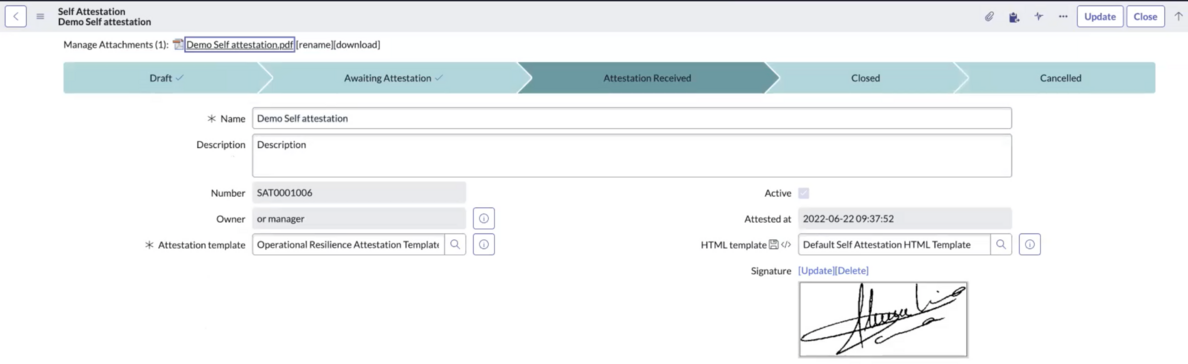Focus the HTML template input field
This screenshot has width=1188, height=364.
tap(894, 244)
